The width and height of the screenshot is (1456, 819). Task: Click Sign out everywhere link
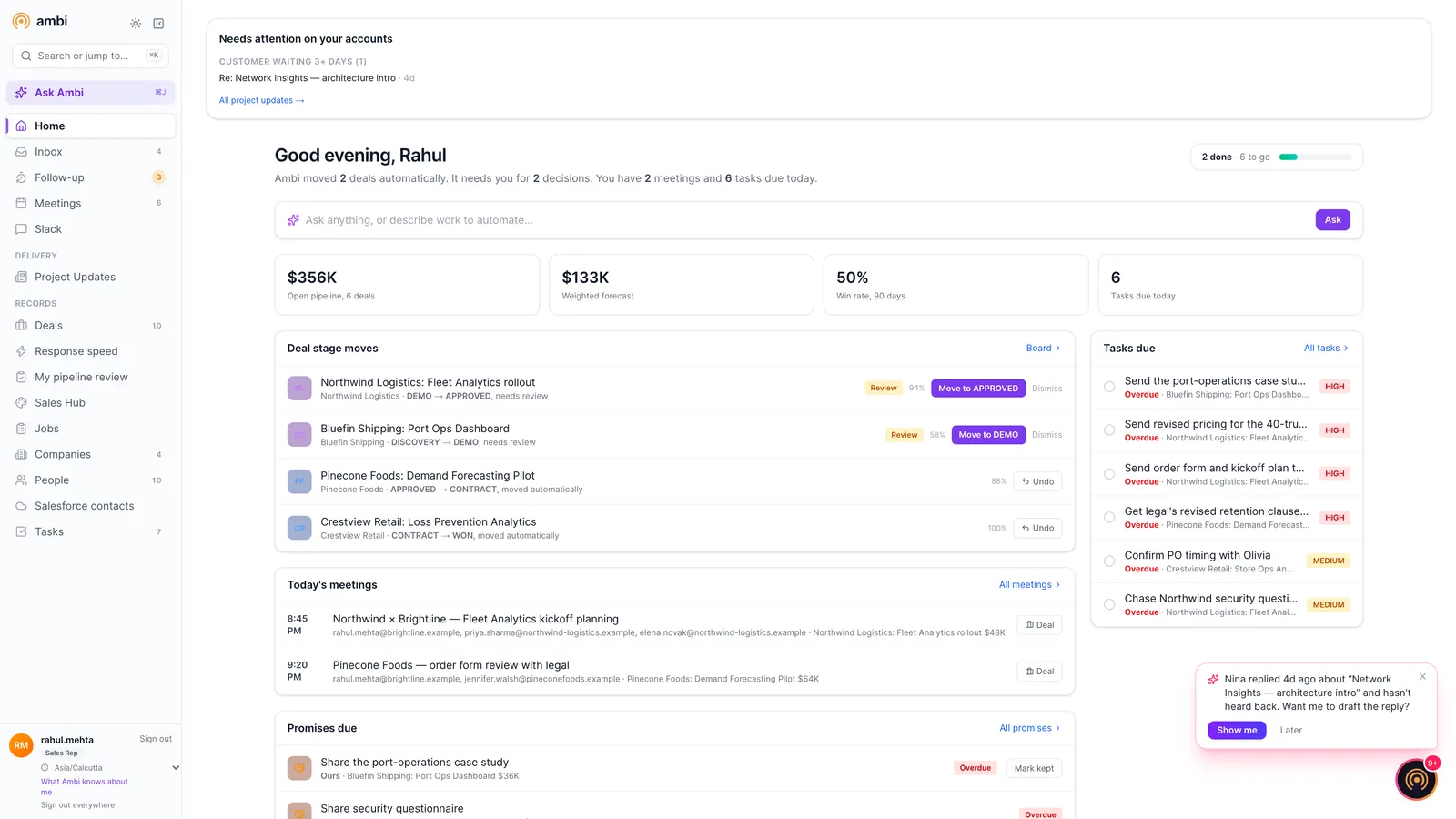[77, 805]
